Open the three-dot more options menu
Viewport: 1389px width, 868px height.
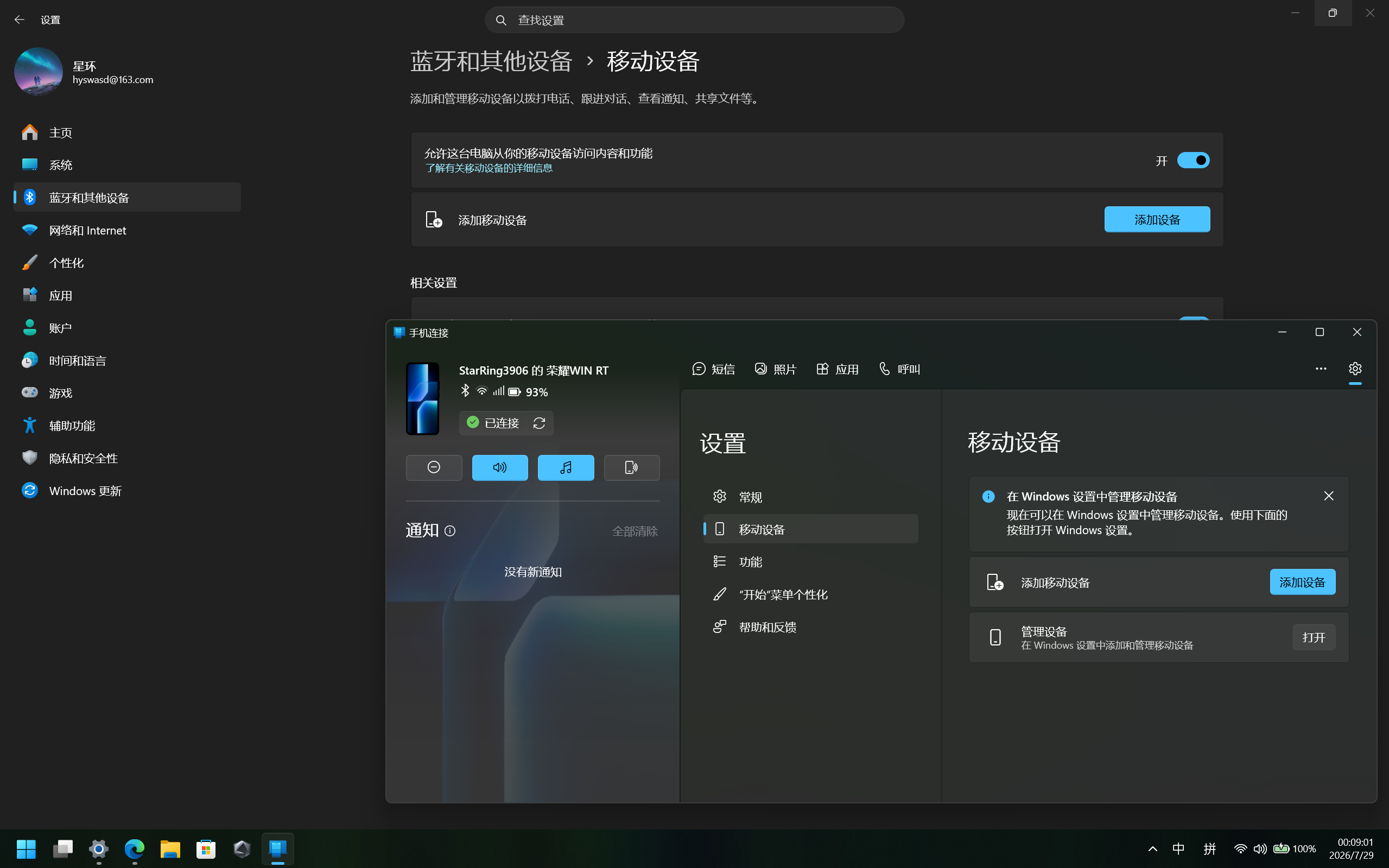(1321, 369)
